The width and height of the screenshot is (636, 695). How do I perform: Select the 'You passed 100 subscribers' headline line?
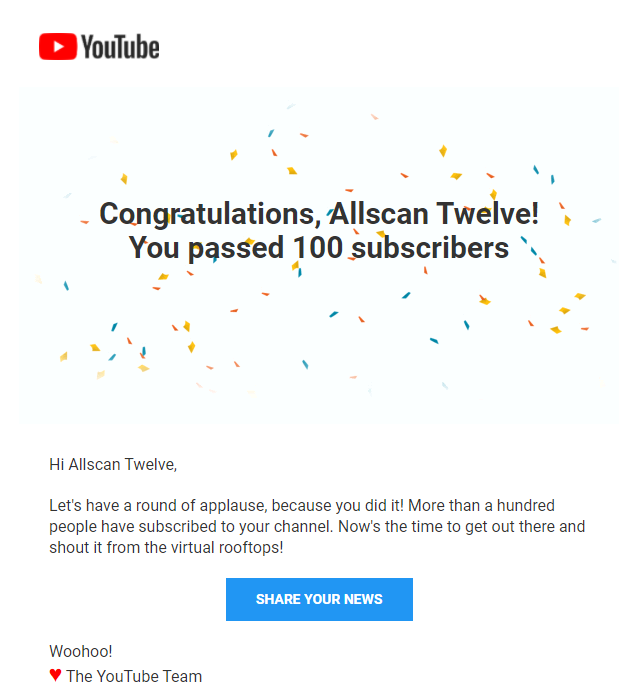[319, 248]
